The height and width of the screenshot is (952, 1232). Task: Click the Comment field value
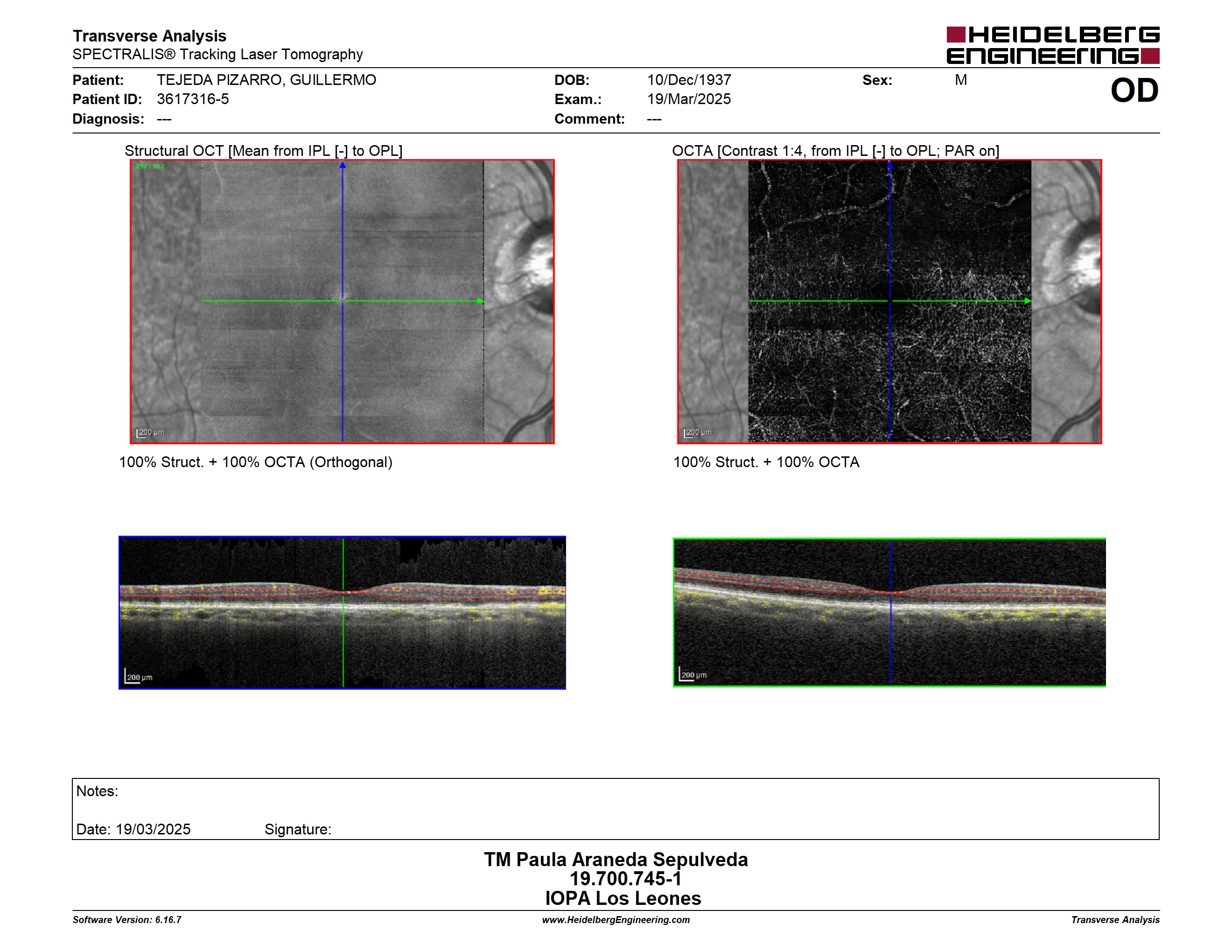click(x=654, y=119)
